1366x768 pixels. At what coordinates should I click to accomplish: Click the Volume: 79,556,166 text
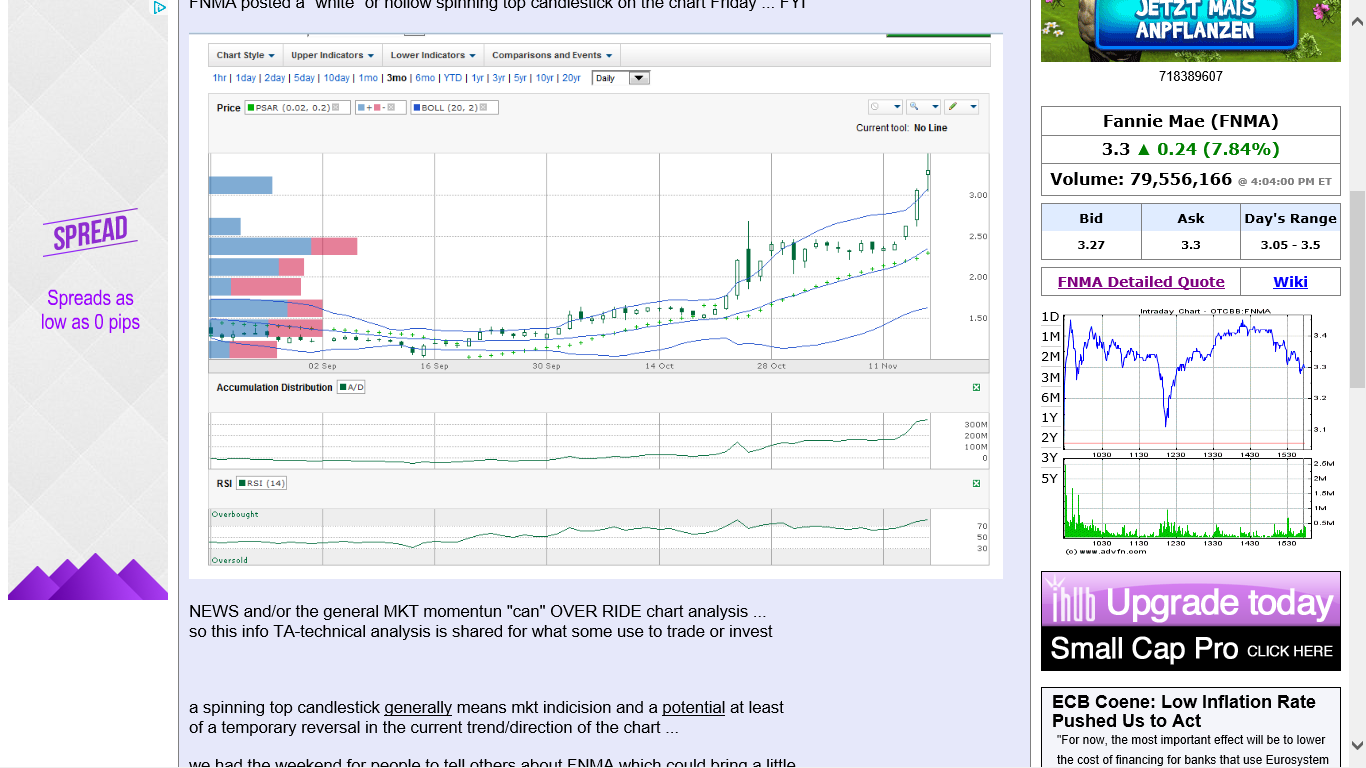point(1141,179)
